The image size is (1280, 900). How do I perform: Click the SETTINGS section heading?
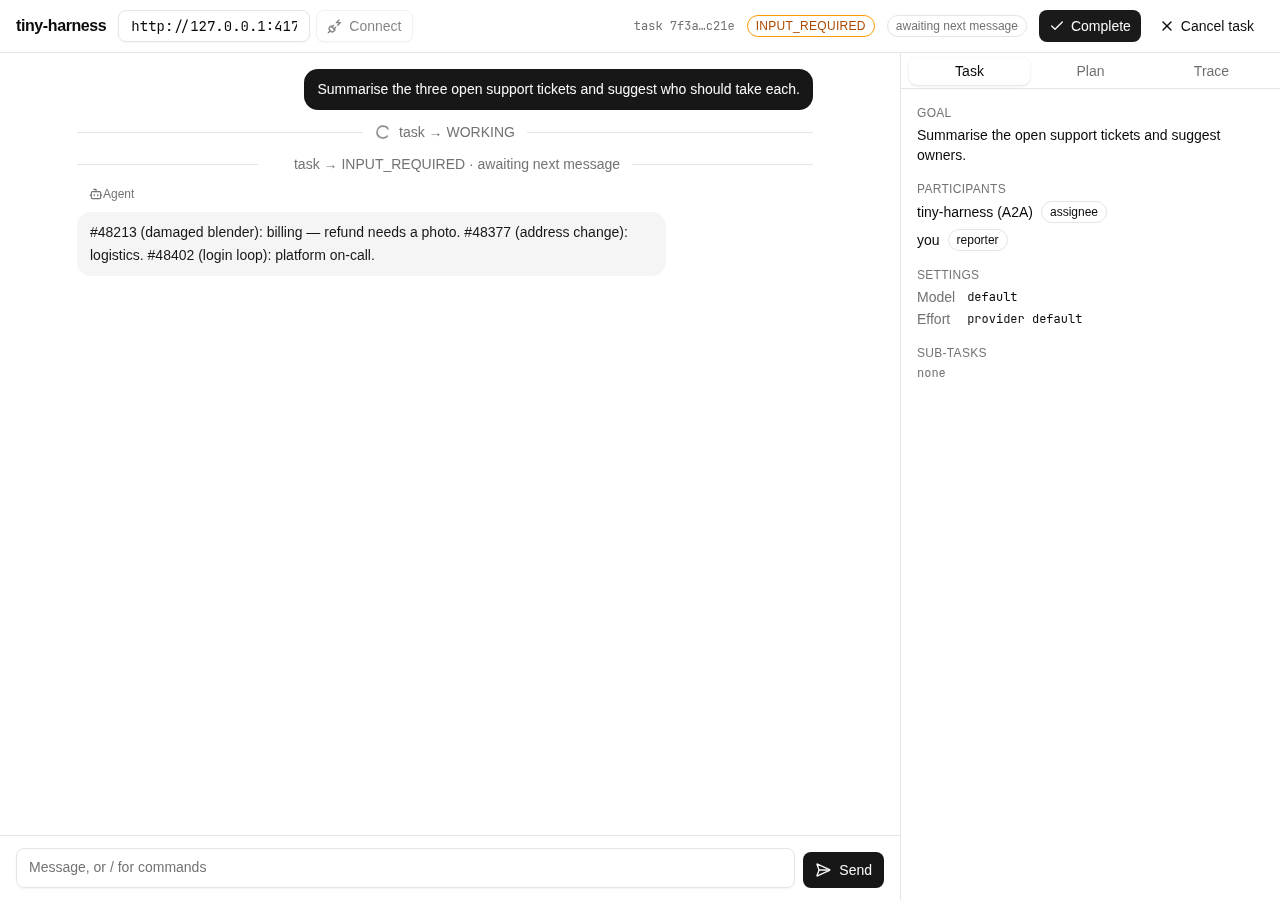click(x=948, y=275)
